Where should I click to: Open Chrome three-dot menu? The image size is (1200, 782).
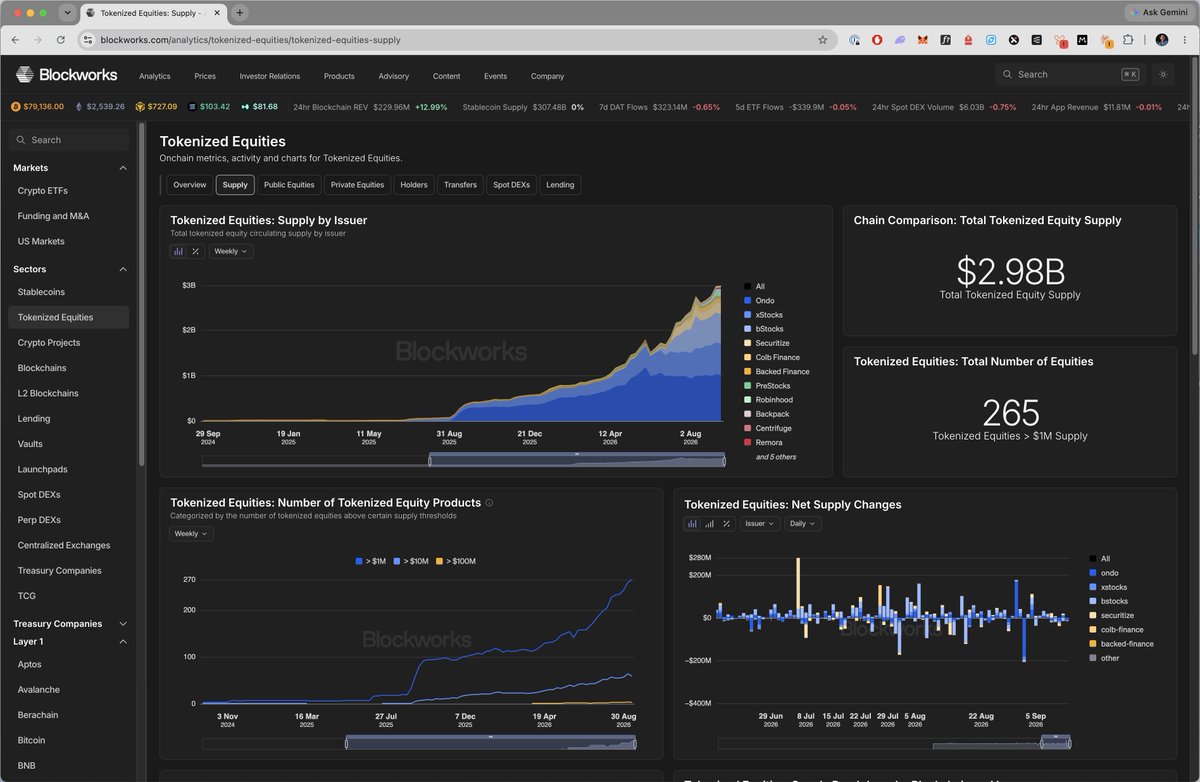tap(1184, 40)
